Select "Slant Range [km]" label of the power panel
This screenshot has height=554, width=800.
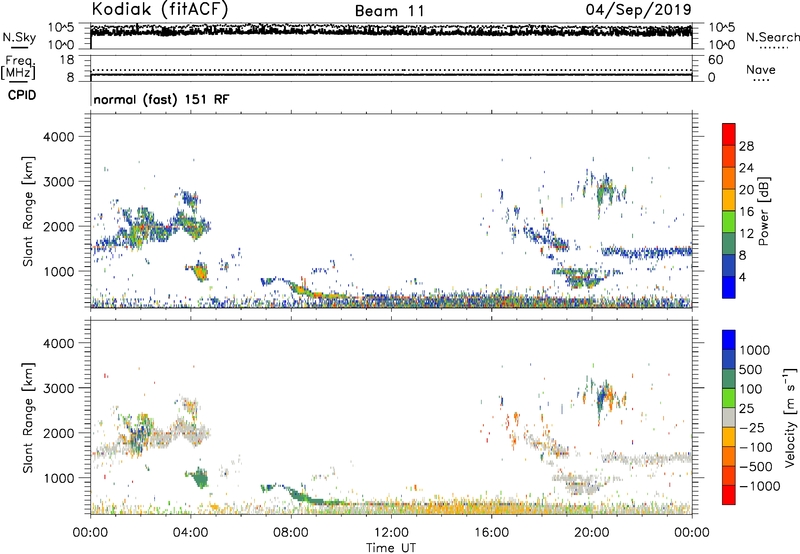[28, 211]
